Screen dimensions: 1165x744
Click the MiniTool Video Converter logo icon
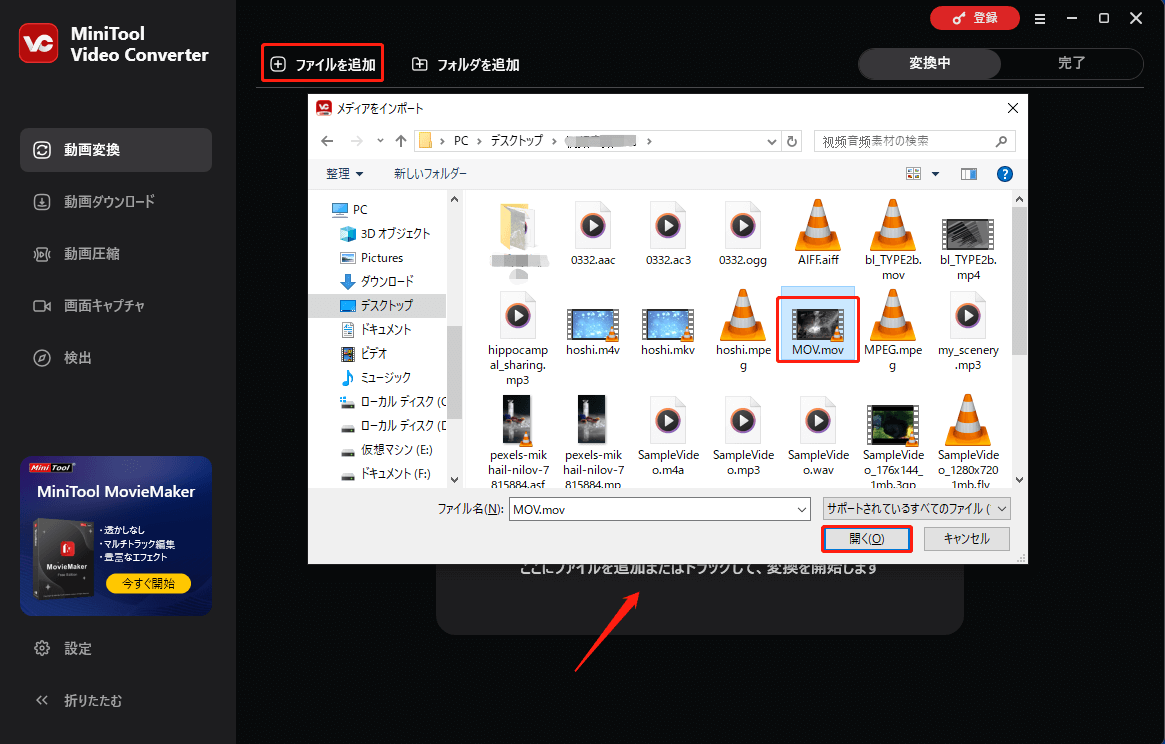point(39,43)
